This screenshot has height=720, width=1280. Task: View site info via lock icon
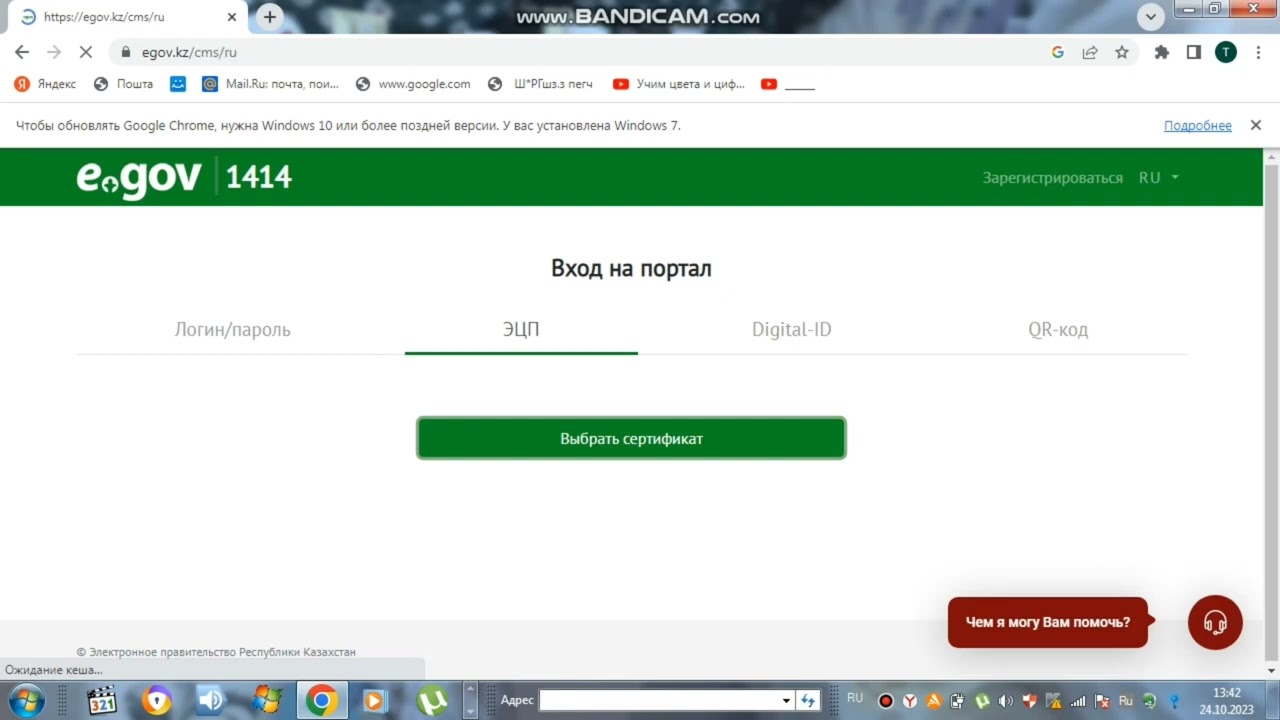click(126, 52)
